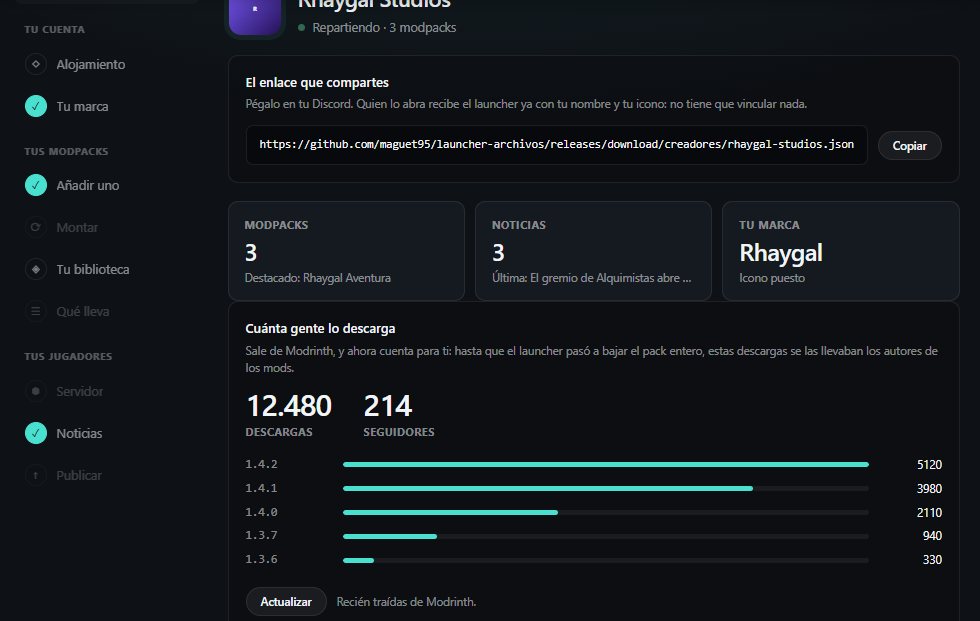This screenshot has height=621, width=980.
Task: Copy the share link with Copiar button
Action: point(909,146)
